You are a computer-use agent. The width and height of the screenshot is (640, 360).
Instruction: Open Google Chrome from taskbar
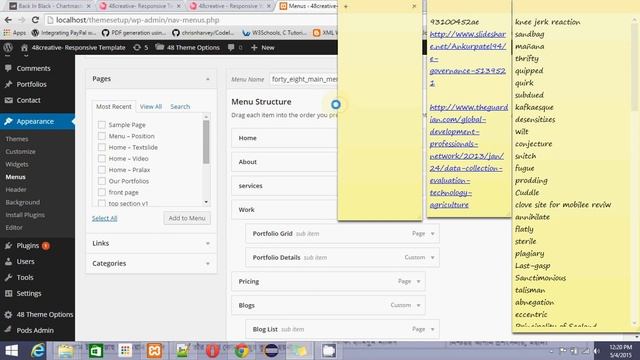coord(242,351)
